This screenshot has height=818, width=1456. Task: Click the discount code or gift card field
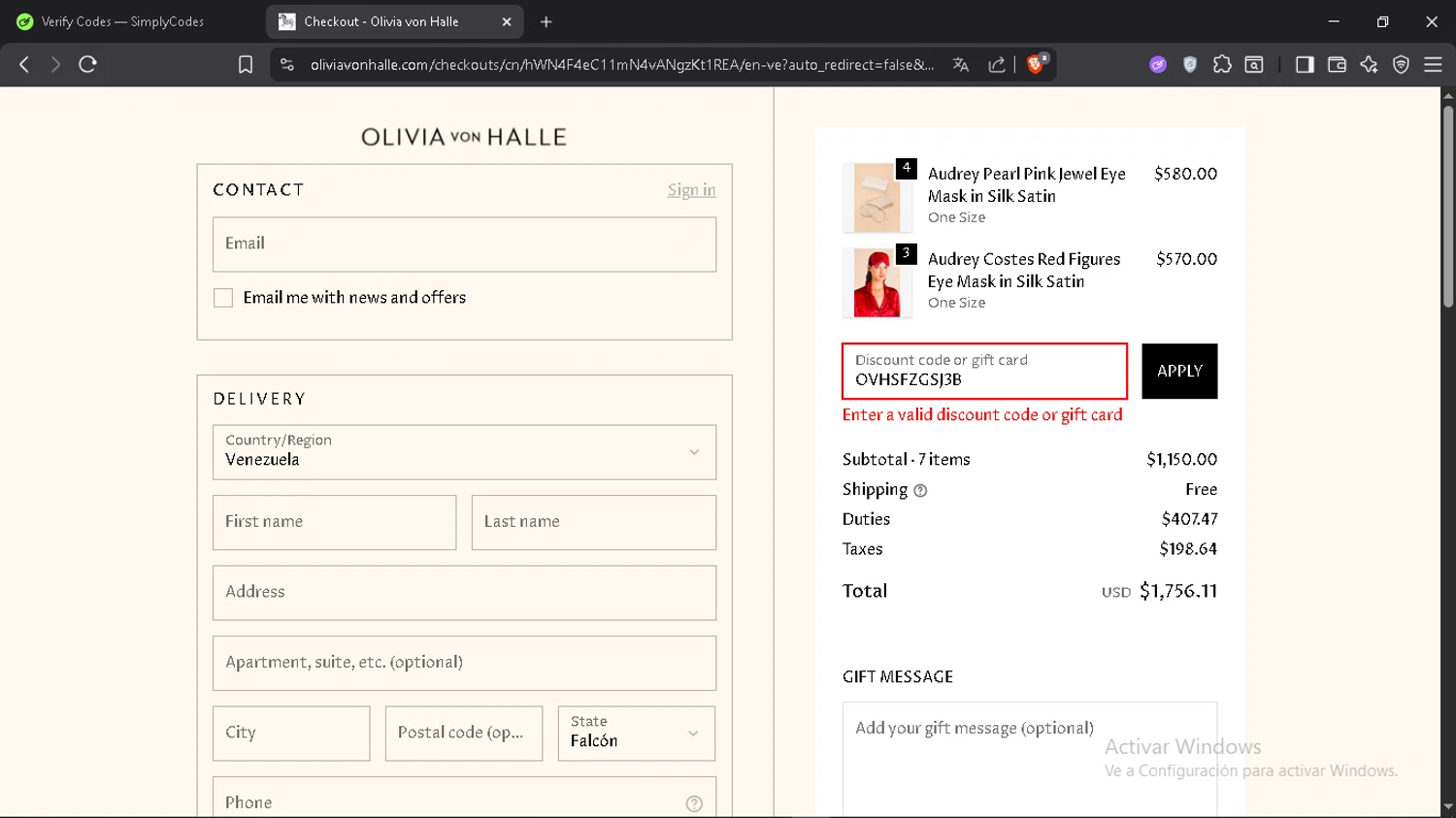pos(984,371)
